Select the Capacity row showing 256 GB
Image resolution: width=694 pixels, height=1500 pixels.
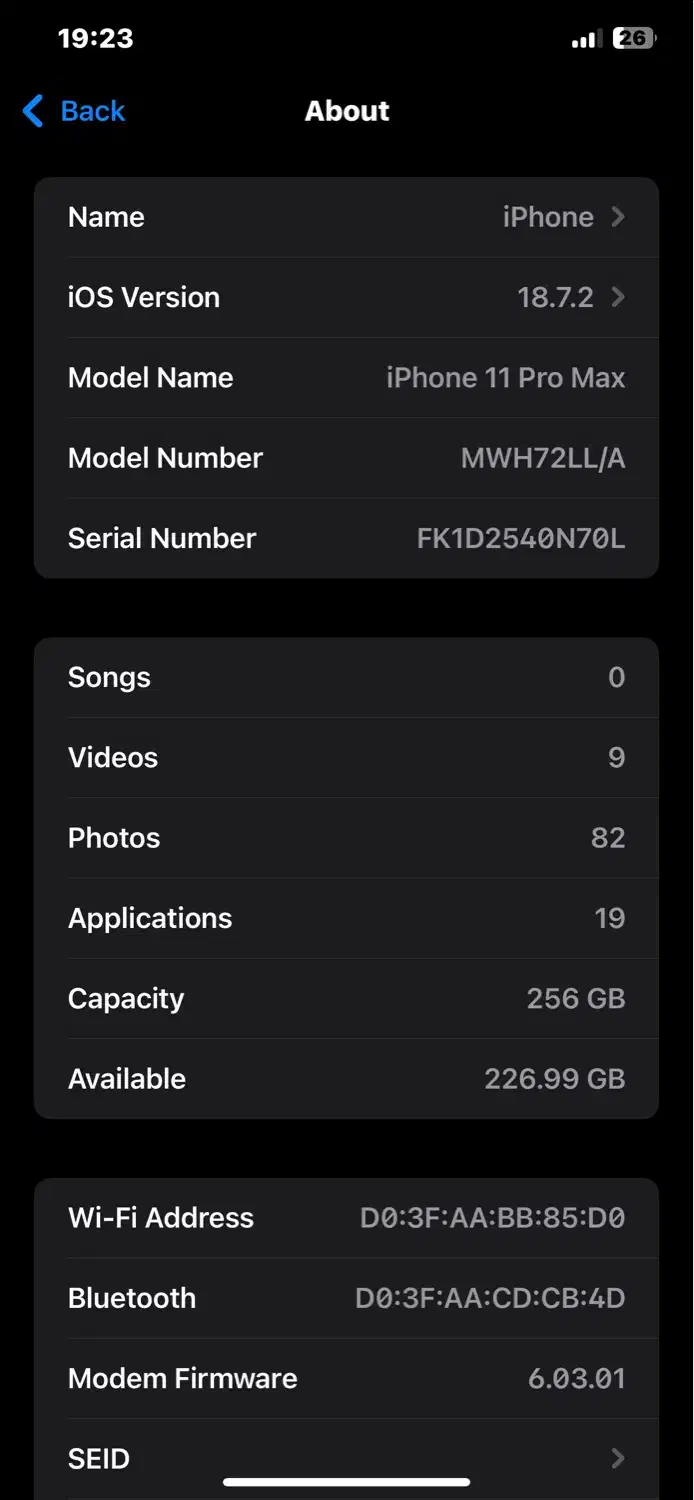pyautogui.click(x=347, y=998)
